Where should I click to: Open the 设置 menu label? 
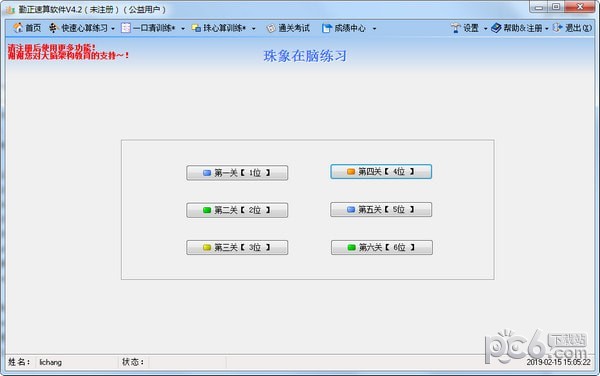click(x=471, y=28)
